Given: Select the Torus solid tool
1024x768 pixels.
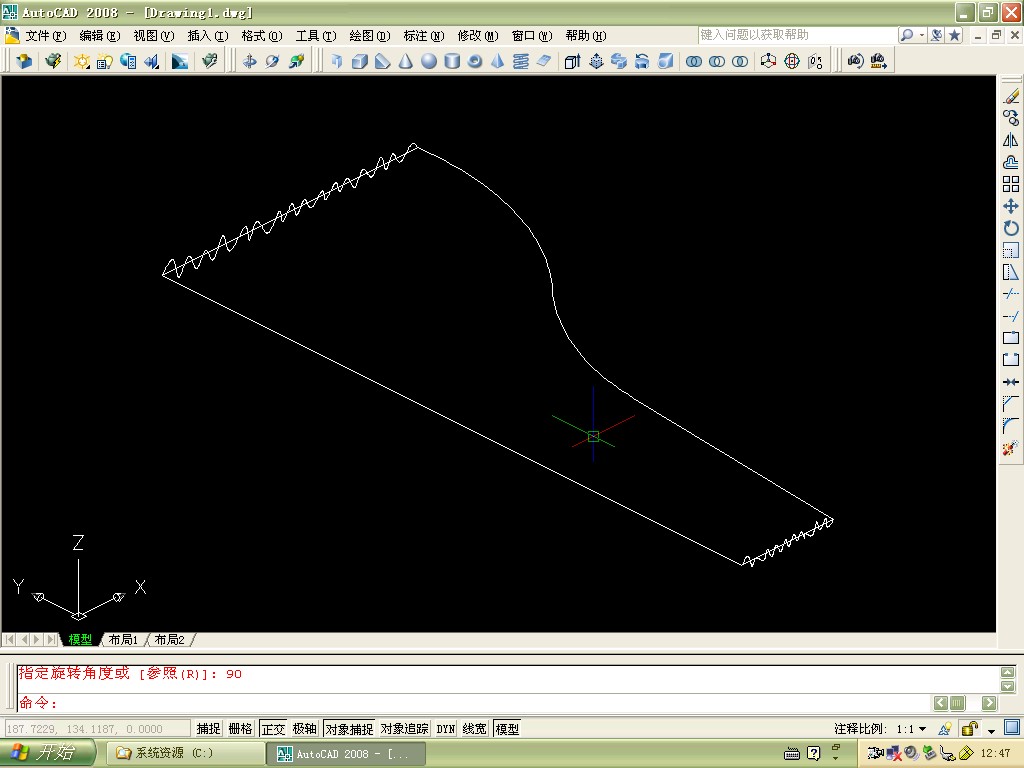Looking at the screenshot, I should [x=475, y=61].
